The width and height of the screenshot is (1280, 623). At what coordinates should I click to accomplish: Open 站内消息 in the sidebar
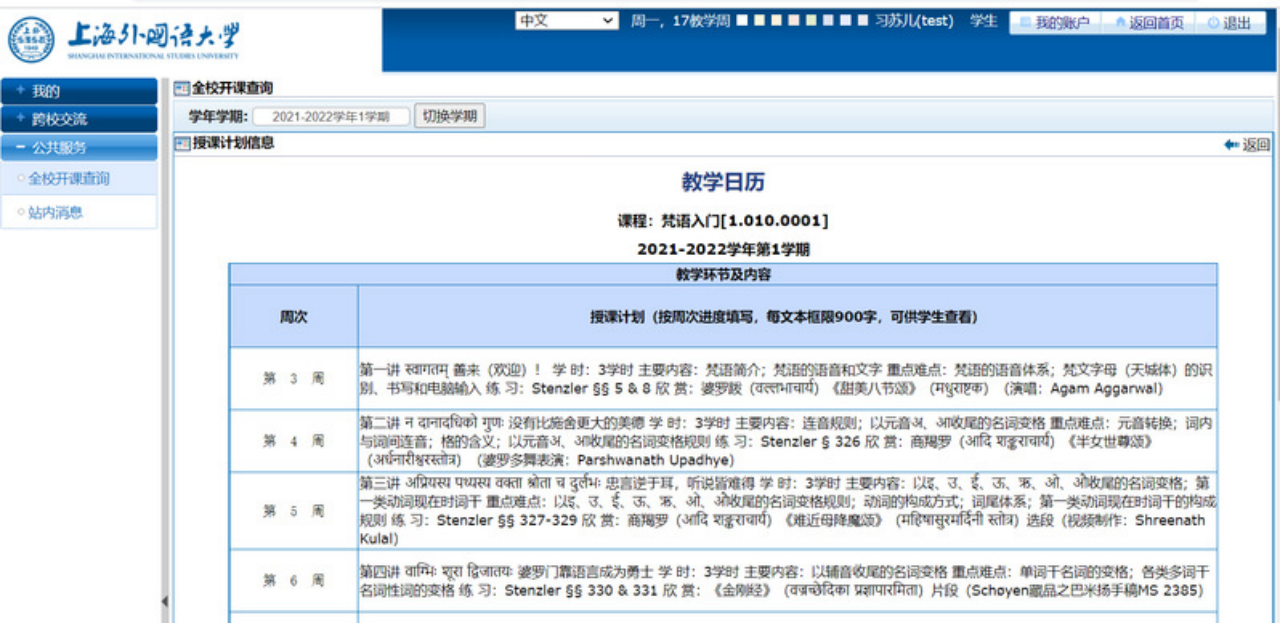[56, 212]
